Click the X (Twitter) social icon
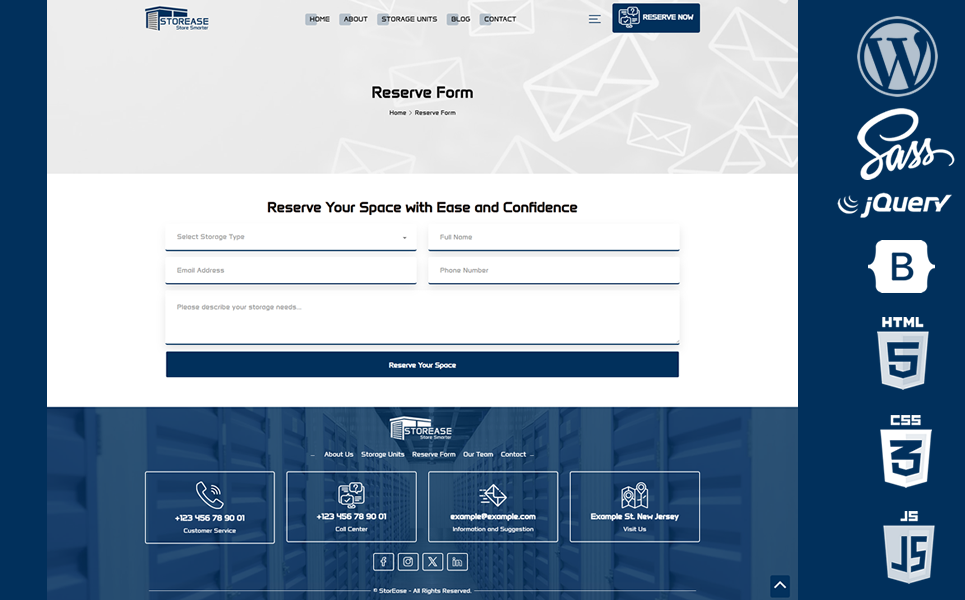Image resolution: width=965 pixels, height=600 pixels. (x=432, y=562)
